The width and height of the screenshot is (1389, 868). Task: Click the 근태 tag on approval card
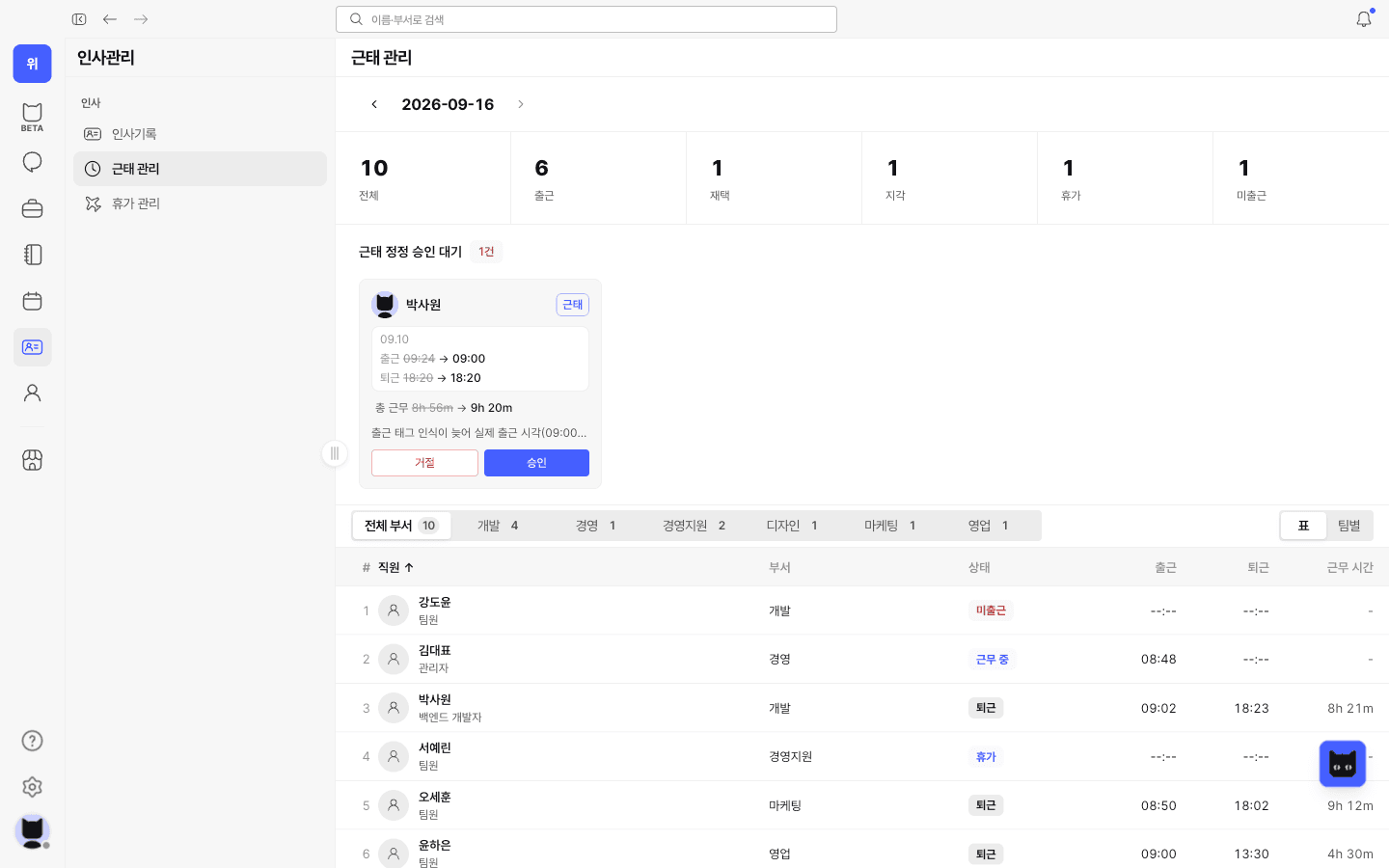(573, 305)
